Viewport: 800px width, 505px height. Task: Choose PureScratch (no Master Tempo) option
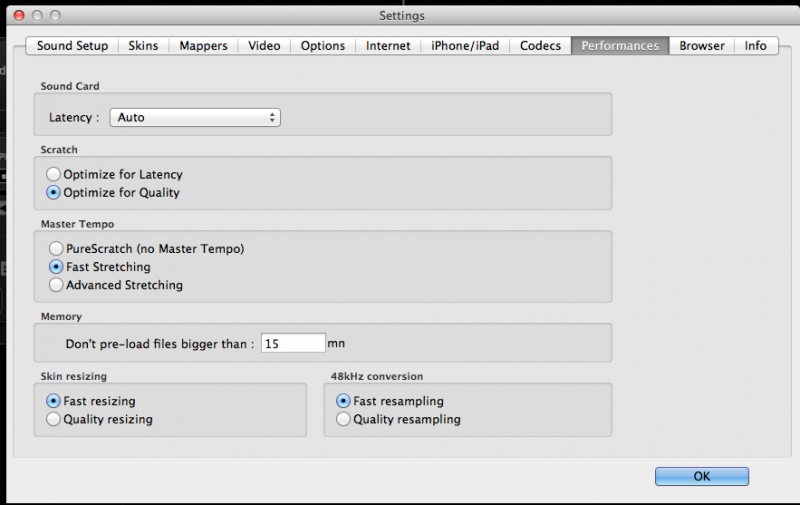(57, 248)
